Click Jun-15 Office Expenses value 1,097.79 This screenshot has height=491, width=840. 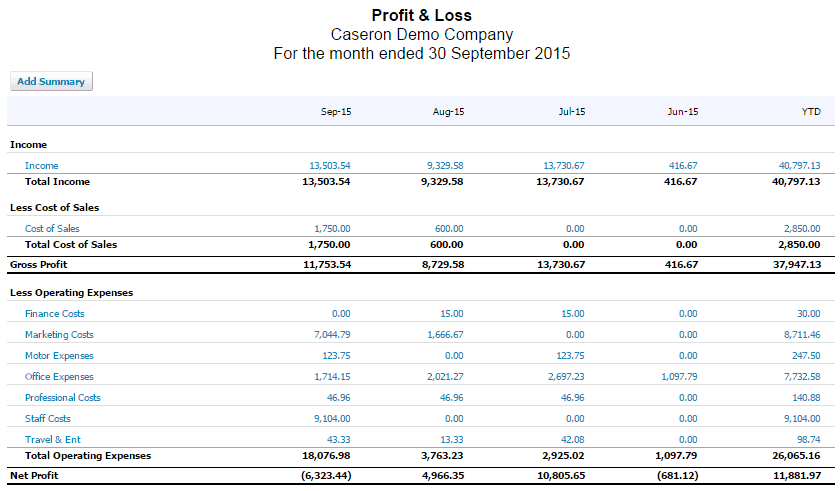(679, 376)
